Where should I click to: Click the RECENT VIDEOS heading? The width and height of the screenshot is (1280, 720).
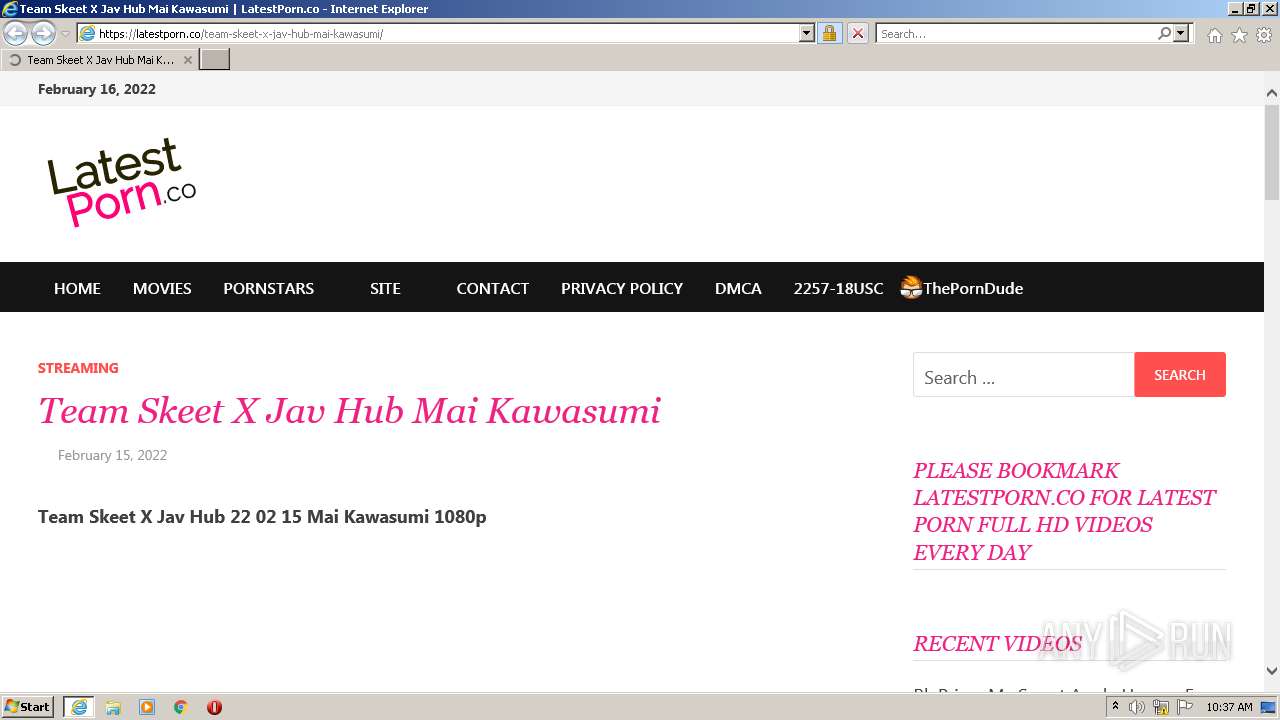997,644
